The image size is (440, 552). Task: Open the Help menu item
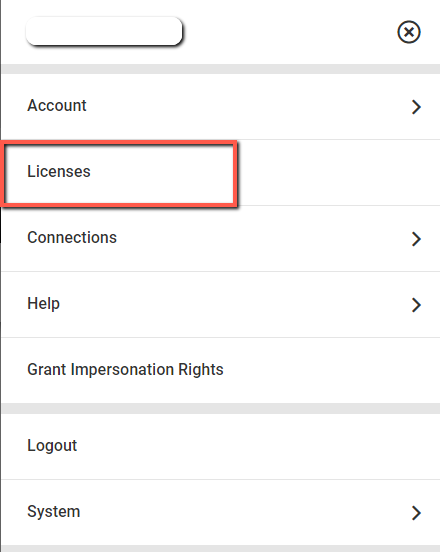point(221,305)
